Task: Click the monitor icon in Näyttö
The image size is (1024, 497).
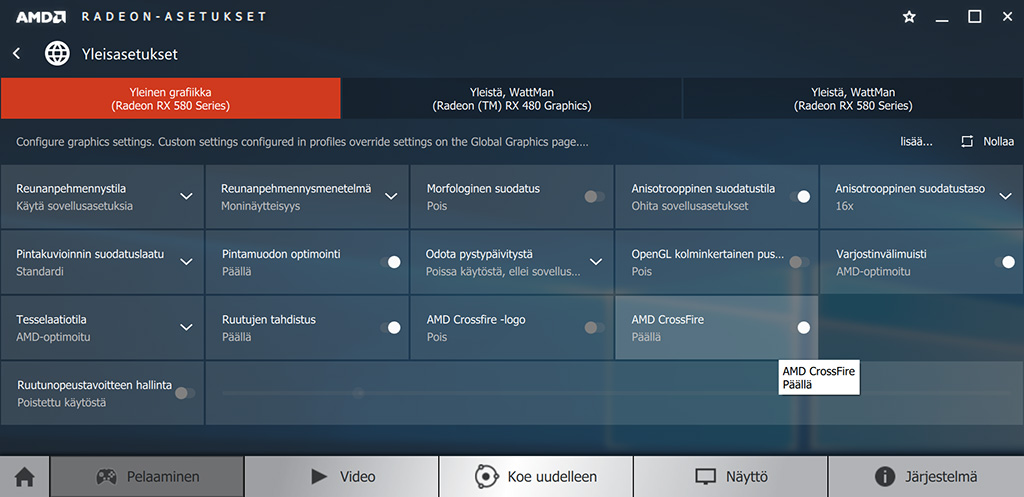Action: pos(705,477)
